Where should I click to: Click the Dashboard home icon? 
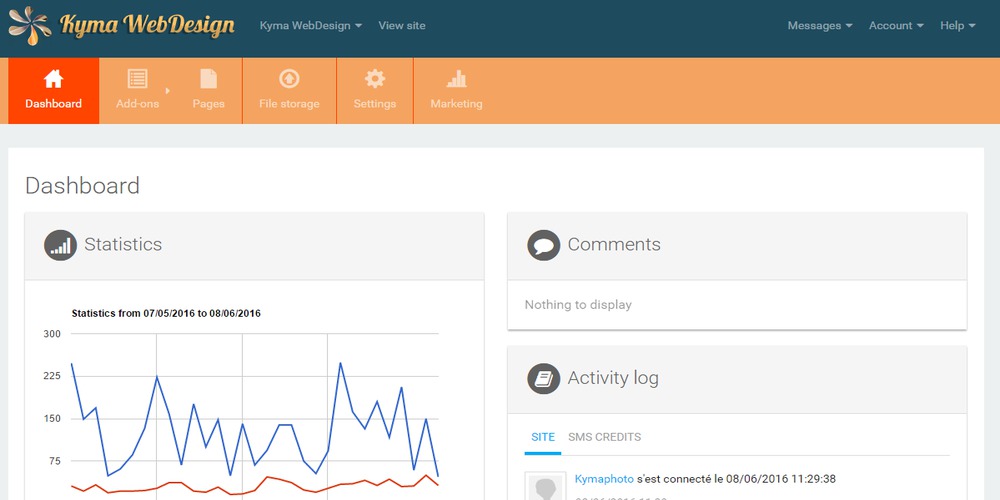54,79
